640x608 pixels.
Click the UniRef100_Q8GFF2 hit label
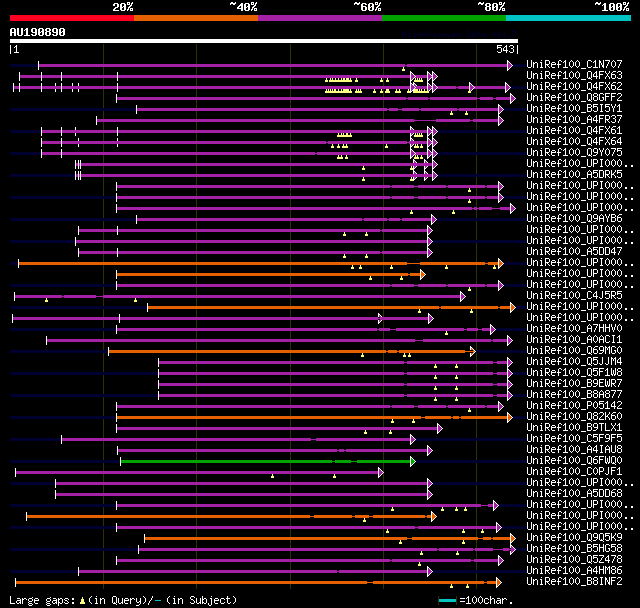click(x=574, y=98)
